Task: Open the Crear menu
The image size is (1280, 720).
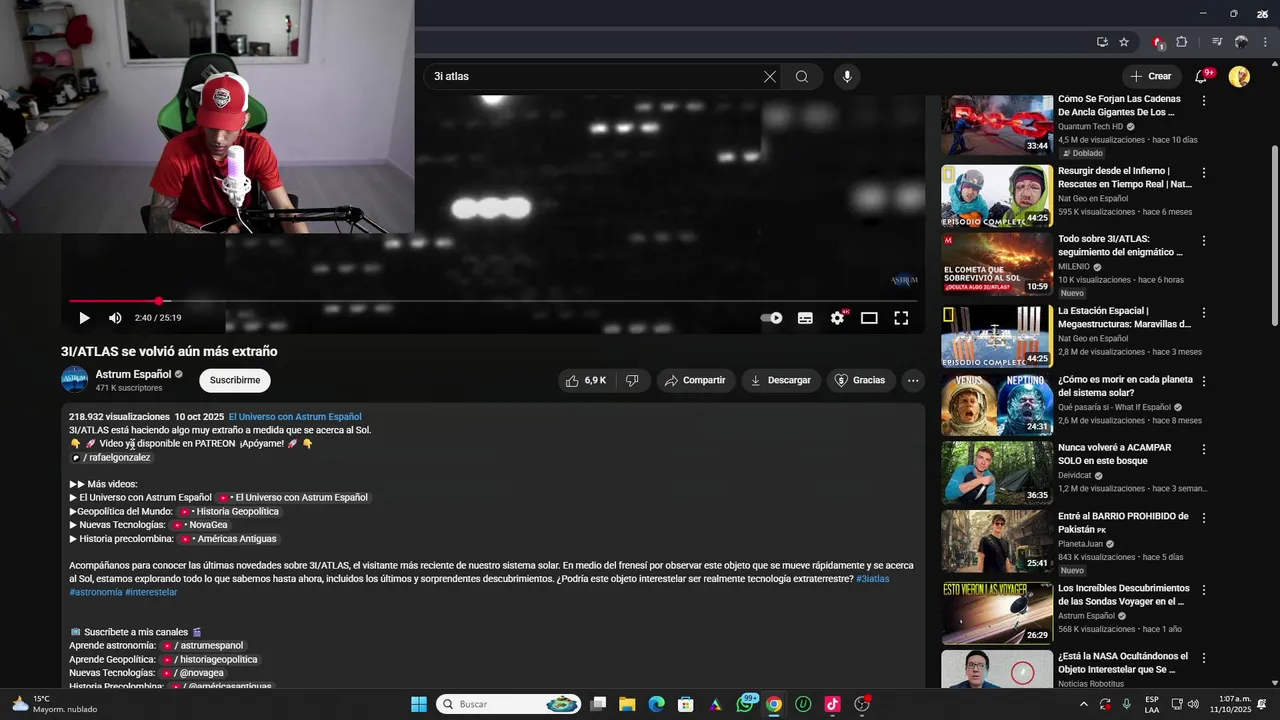Action: point(1151,77)
